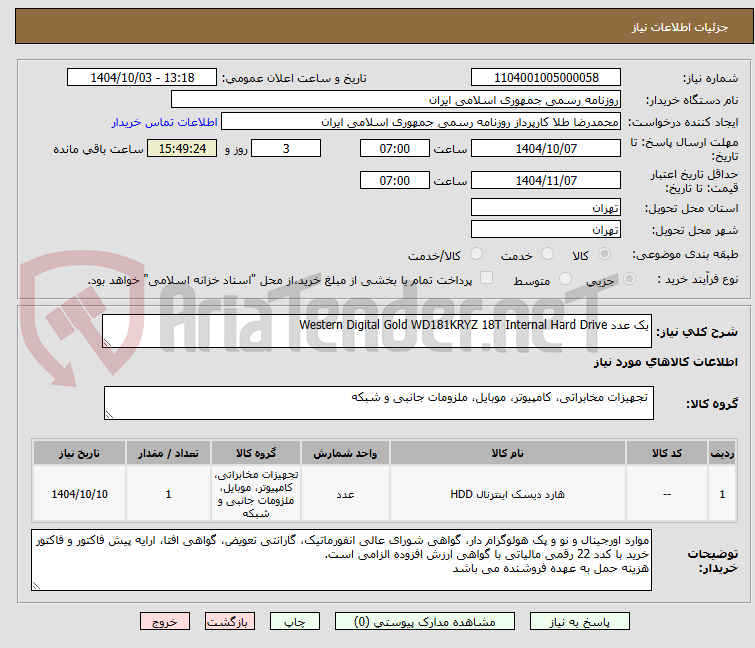755x648 pixels.
Task: Click request creator name field
Action: click(x=421, y=122)
